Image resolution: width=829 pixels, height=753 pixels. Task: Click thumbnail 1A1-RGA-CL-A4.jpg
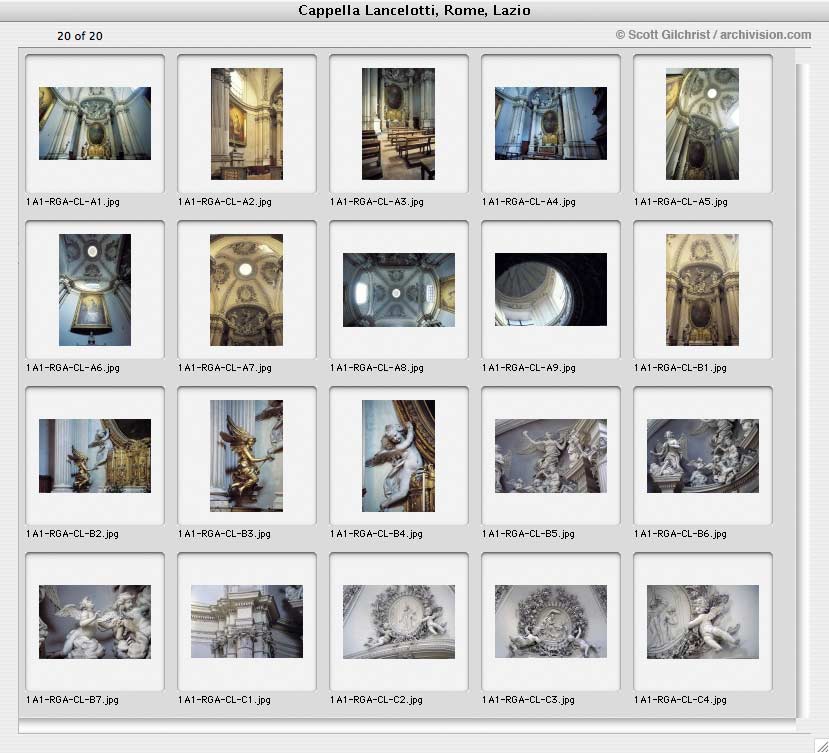551,123
